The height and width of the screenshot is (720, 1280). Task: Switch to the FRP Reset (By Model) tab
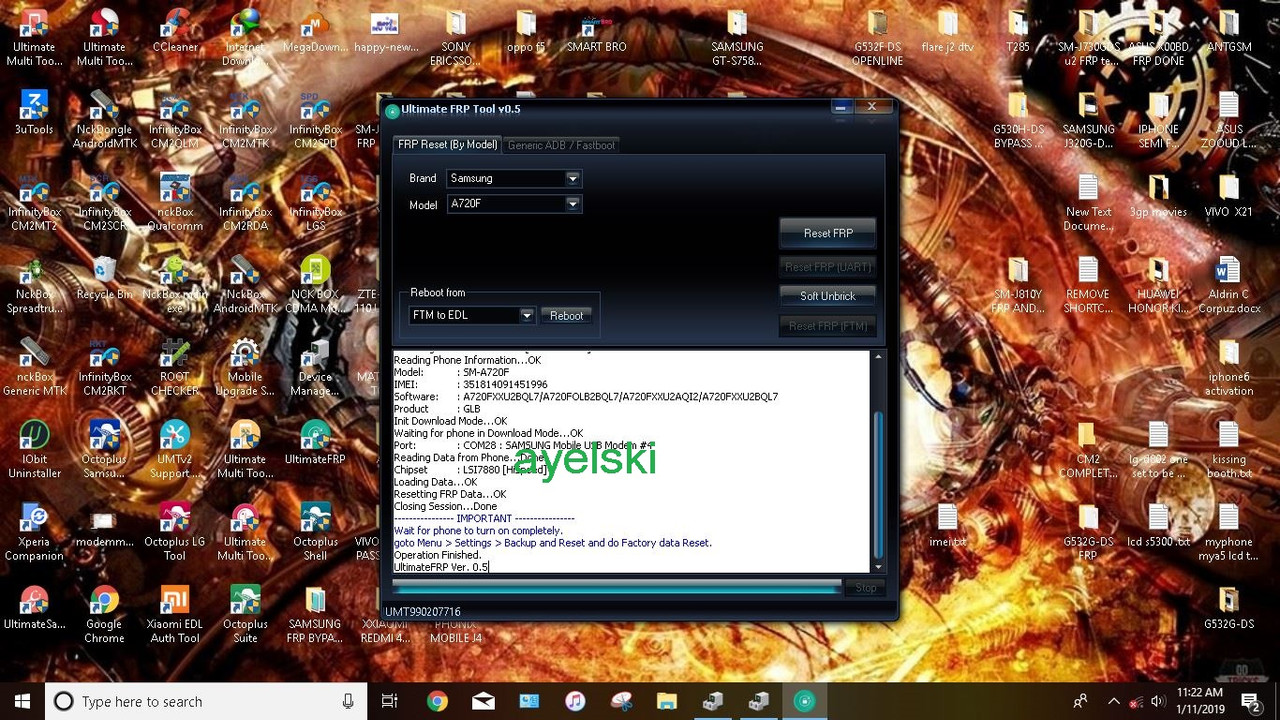click(x=447, y=145)
